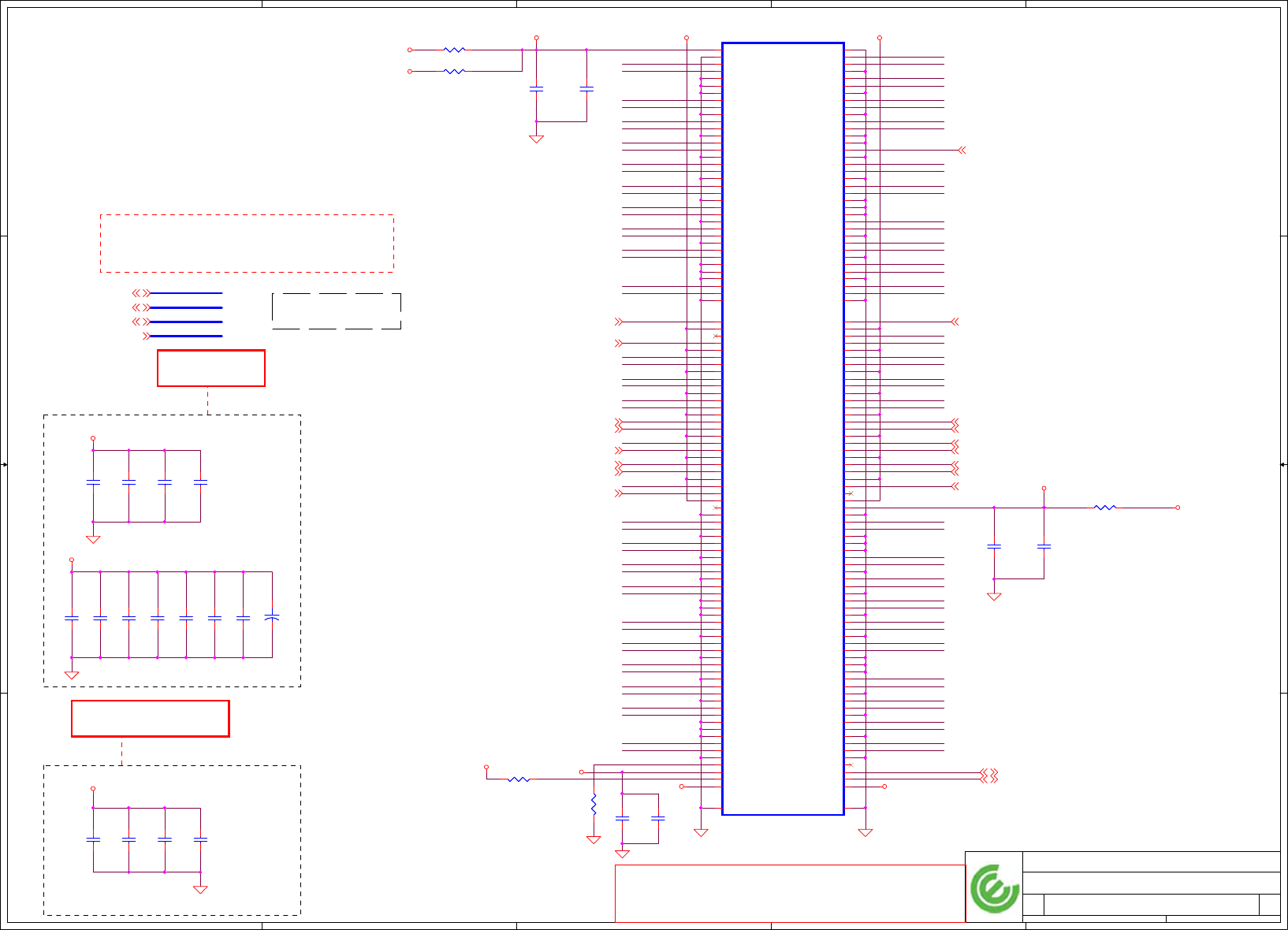1288x930 pixels.
Task: Click the green logo in the title block
Action: coord(994,888)
